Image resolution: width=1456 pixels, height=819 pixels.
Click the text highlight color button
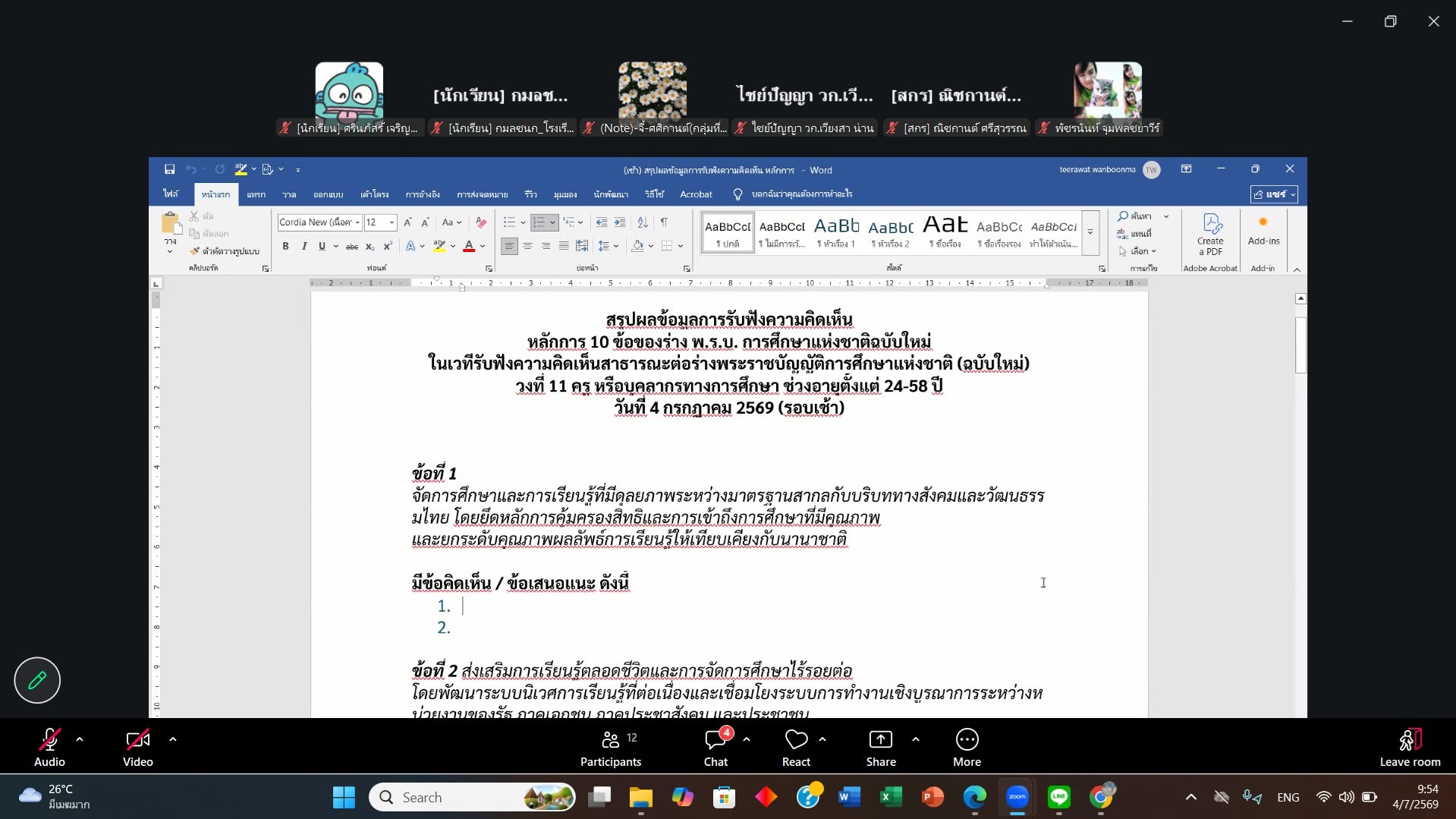point(439,246)
